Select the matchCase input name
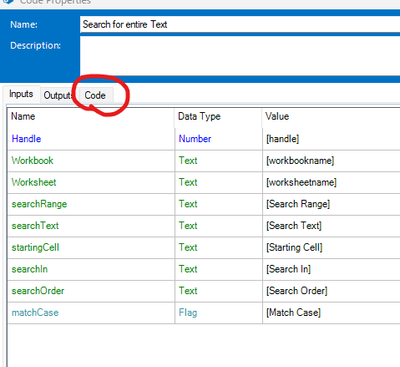 [x=35, y=313]
